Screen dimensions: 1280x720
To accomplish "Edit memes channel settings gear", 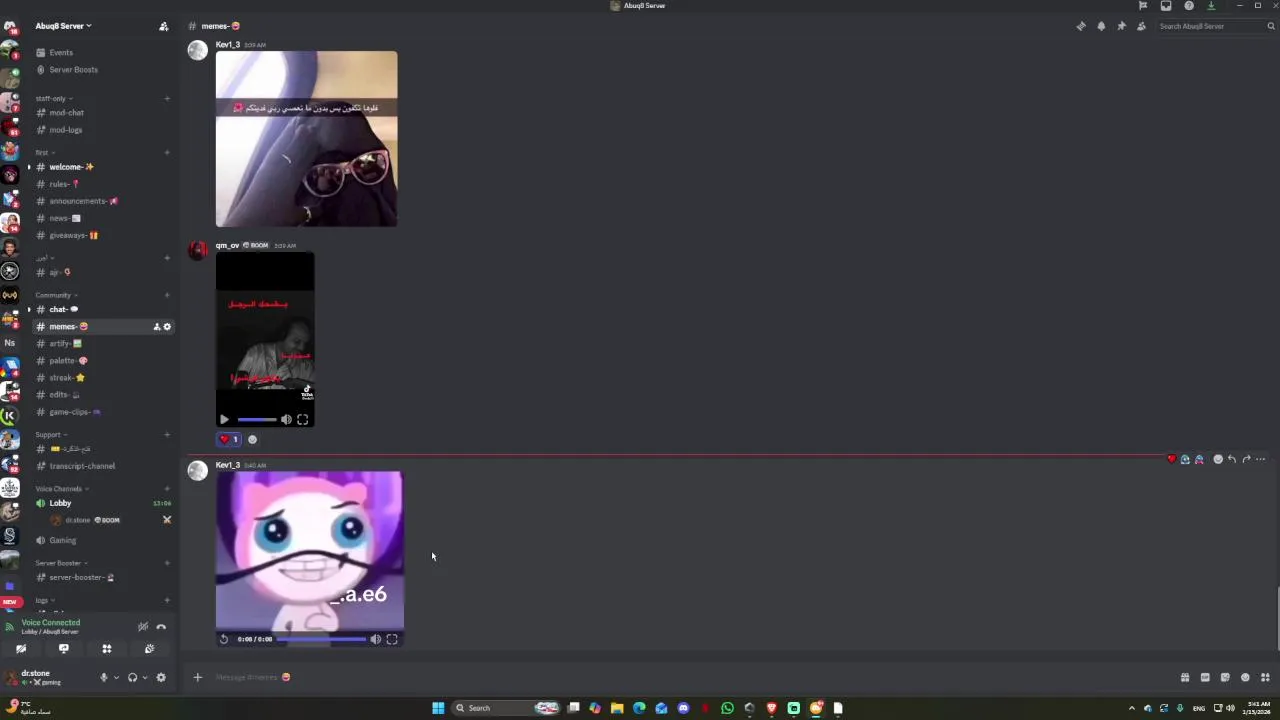I will click(x=167, y=327).
